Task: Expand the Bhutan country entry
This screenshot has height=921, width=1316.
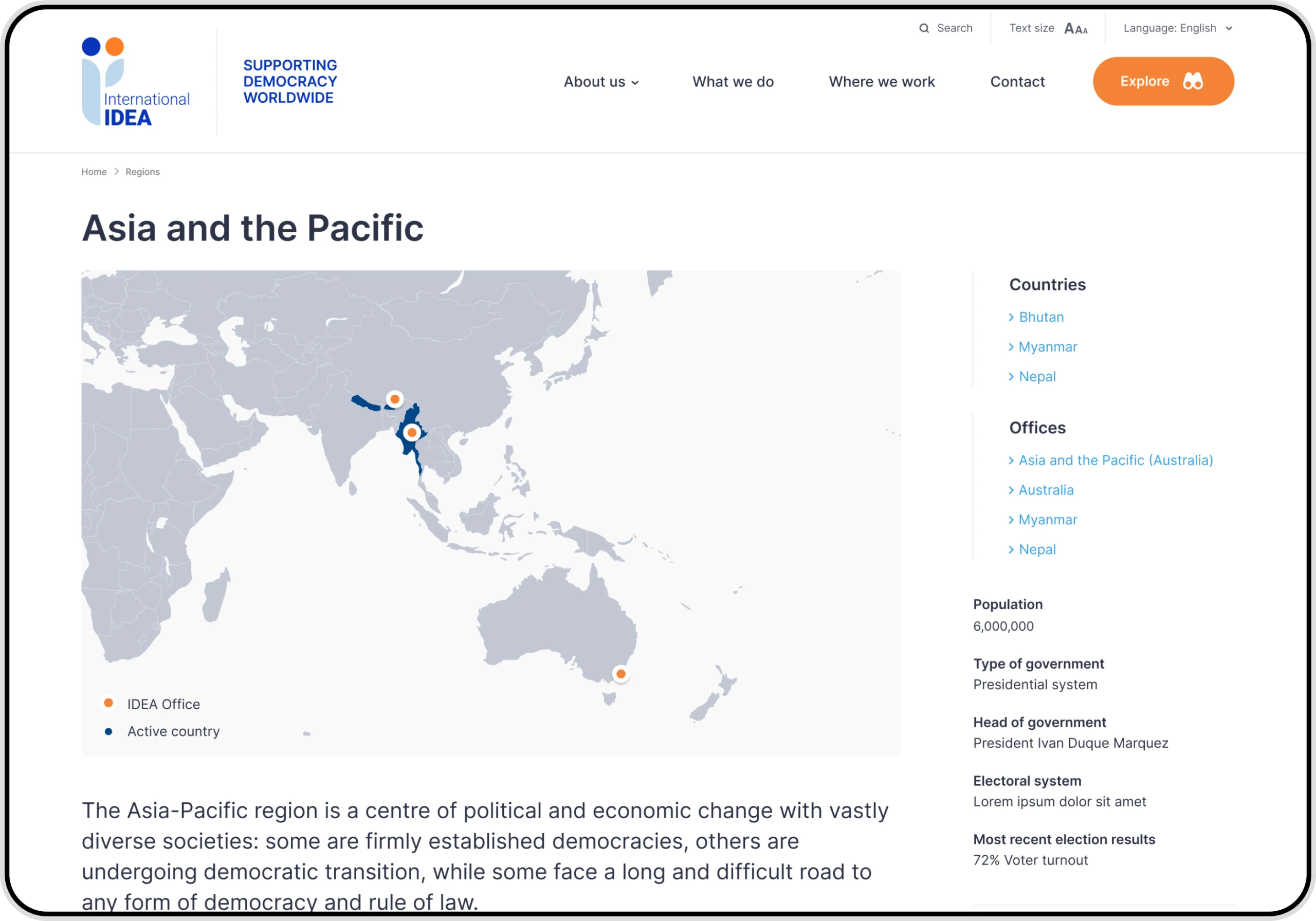Action: 1041,317
